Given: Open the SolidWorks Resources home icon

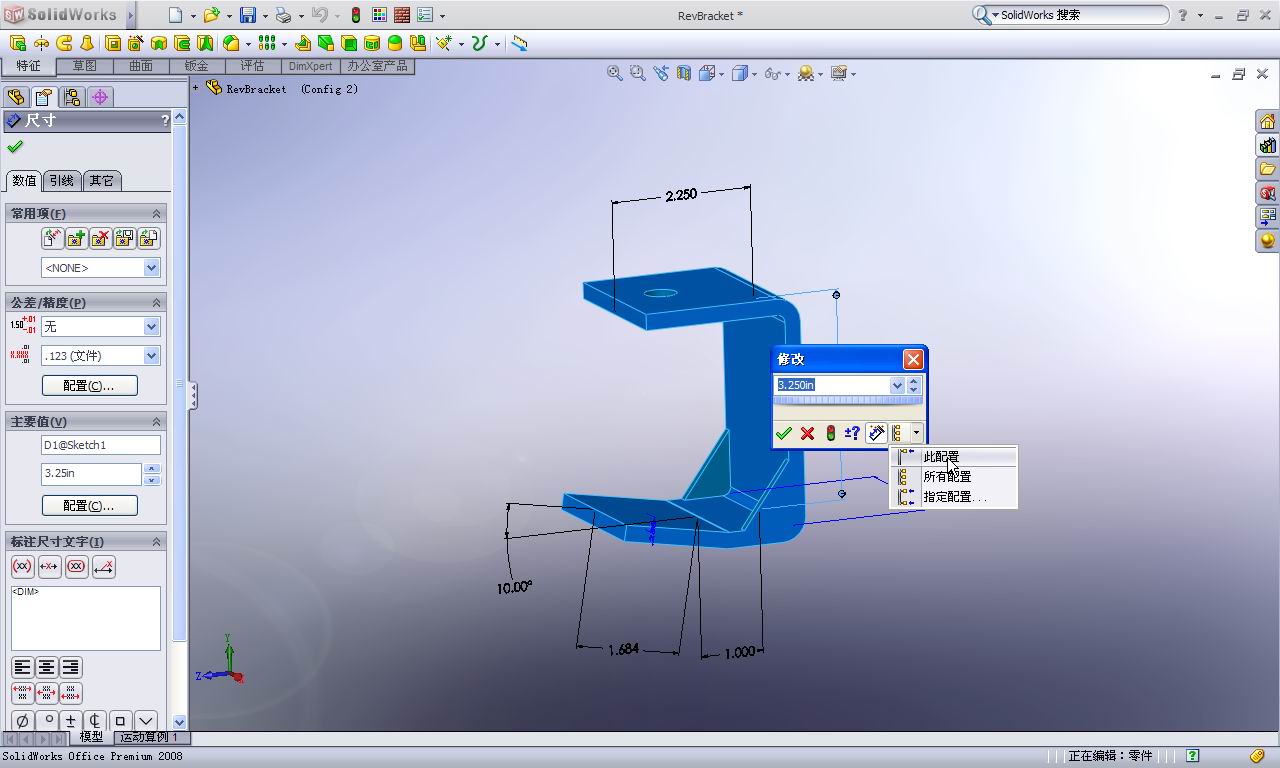Looking at the screenshot, I should click(1267, 122).
